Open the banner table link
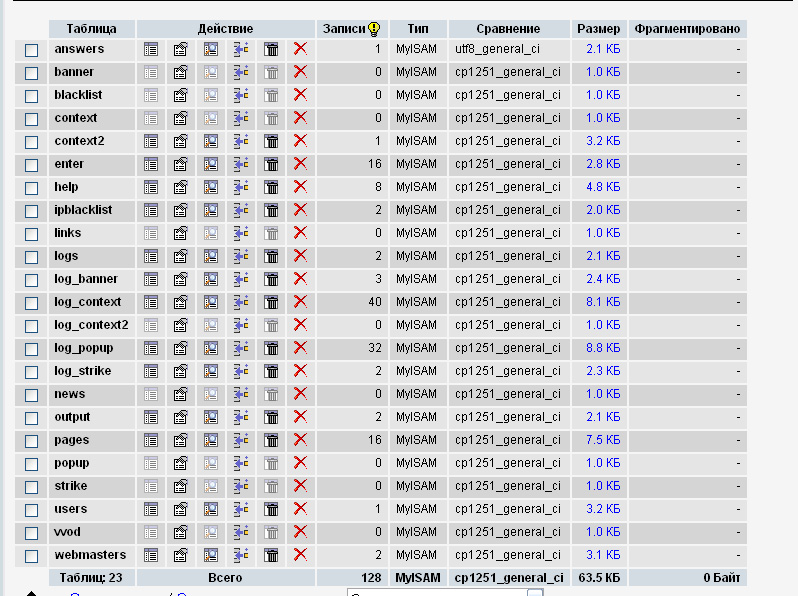 point(74,72)
